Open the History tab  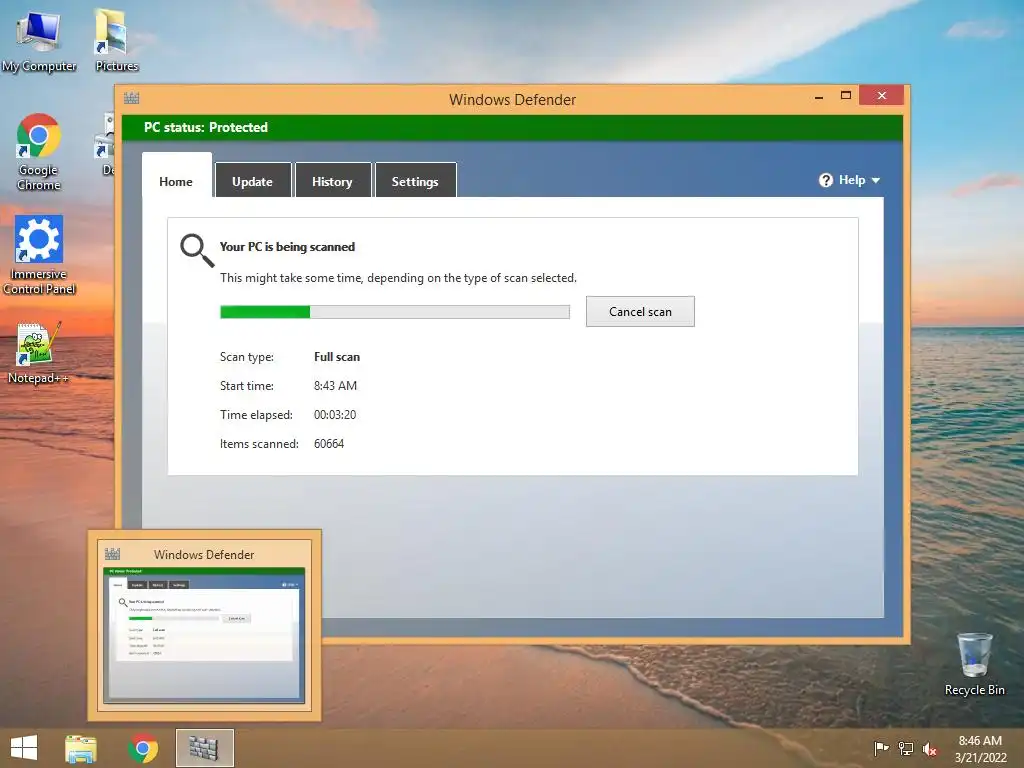coord(332,180)
